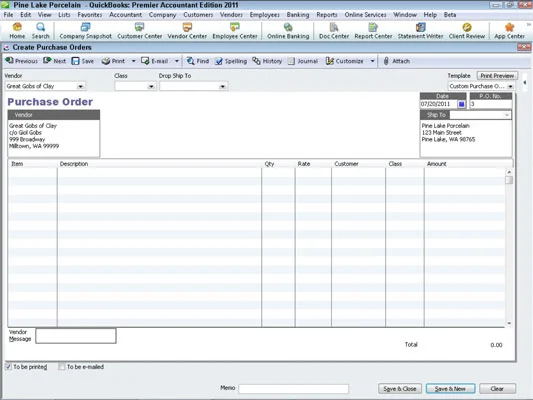
Task: Open Online Banking
Action: (x=288, y=31)
